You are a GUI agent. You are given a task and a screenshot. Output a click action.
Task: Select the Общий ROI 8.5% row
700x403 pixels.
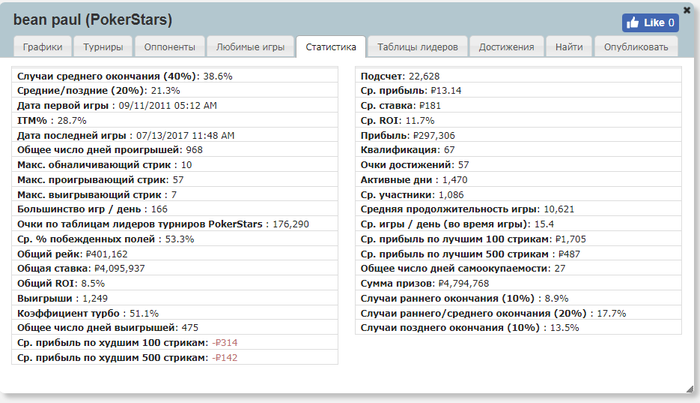pos(175,283)
